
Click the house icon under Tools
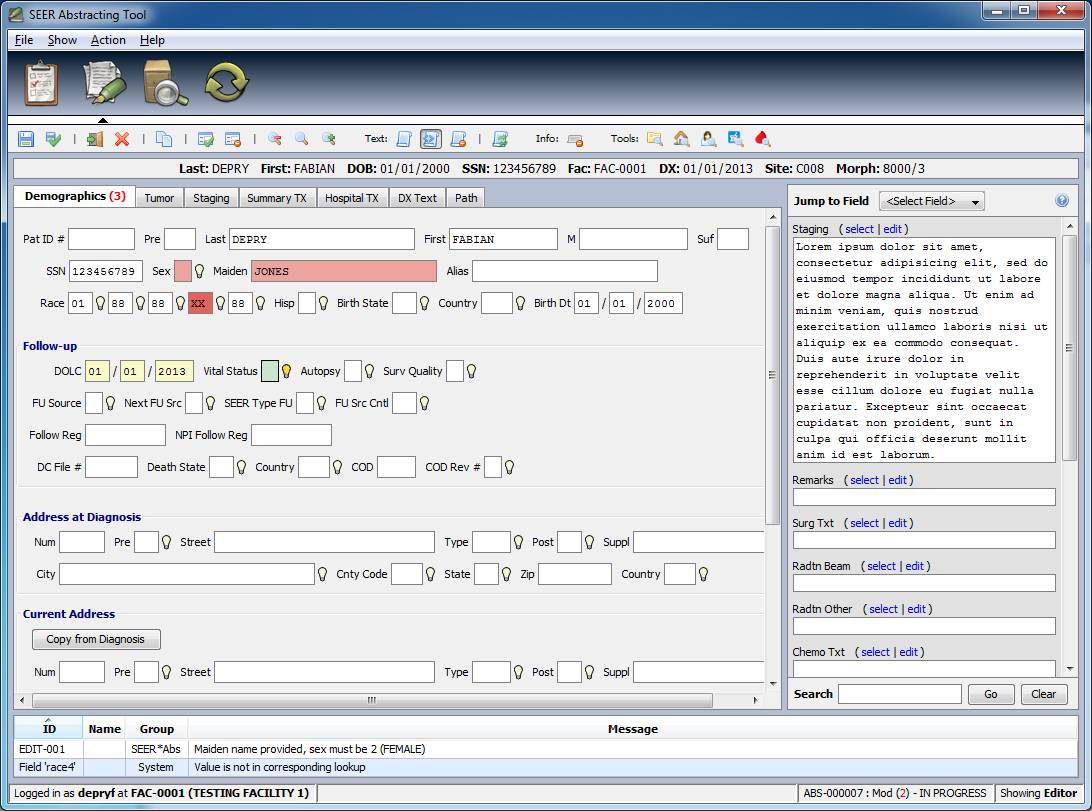tap(681, 139)
